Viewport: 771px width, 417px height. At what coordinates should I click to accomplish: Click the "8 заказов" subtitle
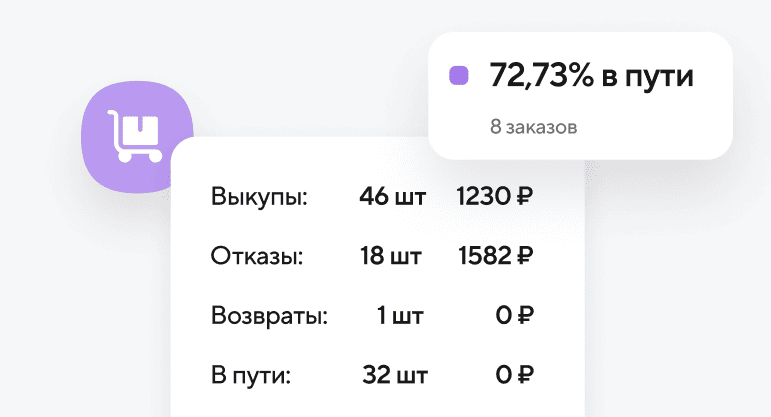[535, 127]
